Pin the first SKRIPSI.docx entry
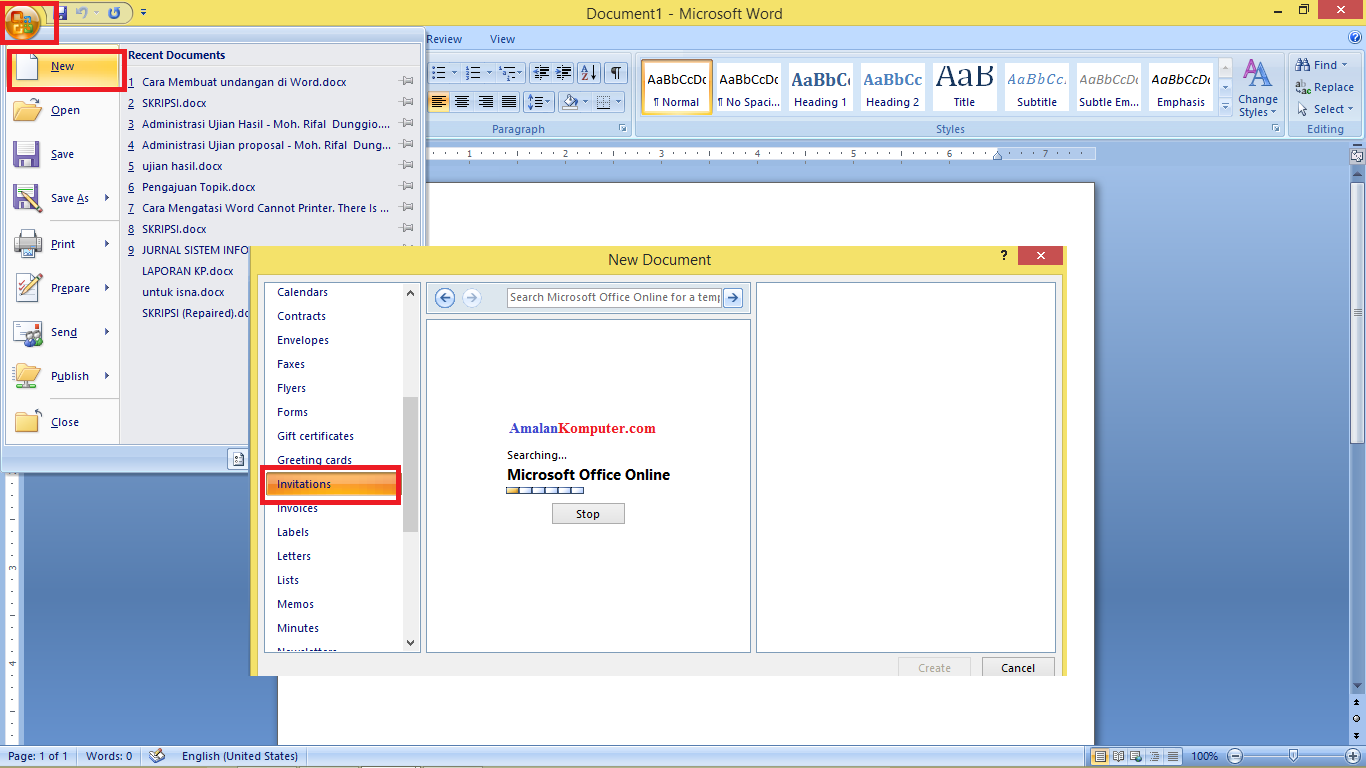This screenshot has height=768, width=1366. [x=407, y=103]
